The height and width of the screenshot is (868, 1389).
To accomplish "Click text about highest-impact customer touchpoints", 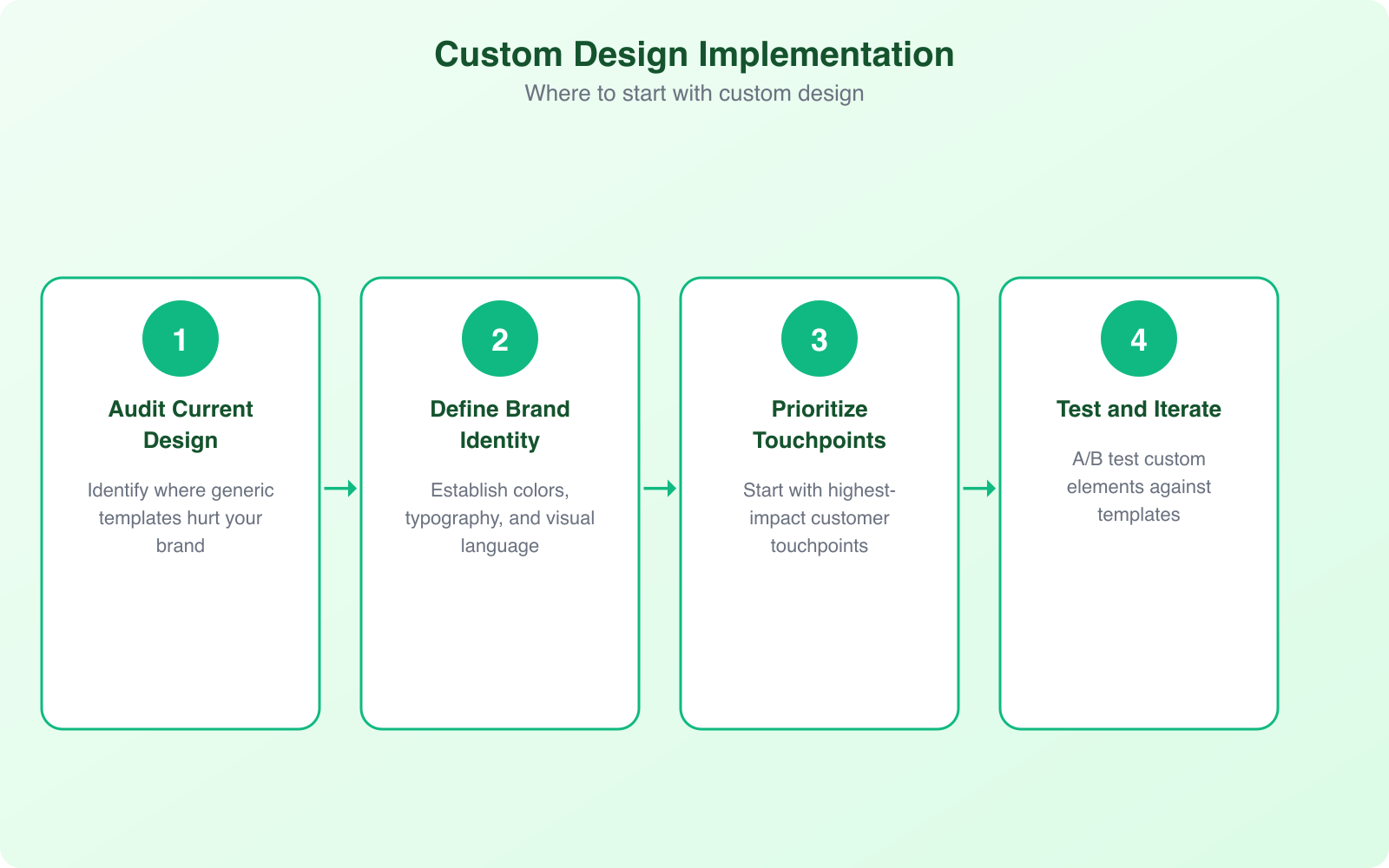I will [x=819, y=517].
